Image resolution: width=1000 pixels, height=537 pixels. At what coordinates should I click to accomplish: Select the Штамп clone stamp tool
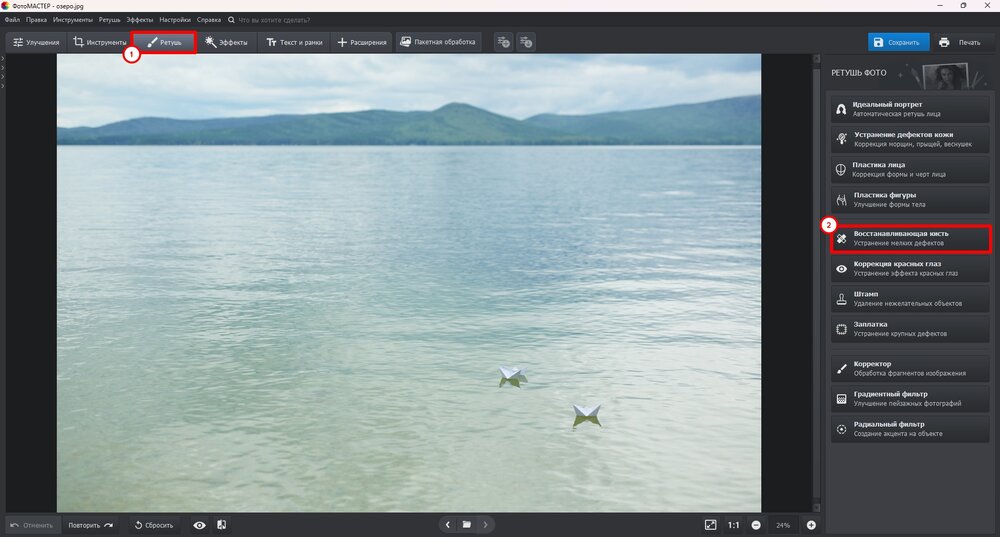coord(910,298)
